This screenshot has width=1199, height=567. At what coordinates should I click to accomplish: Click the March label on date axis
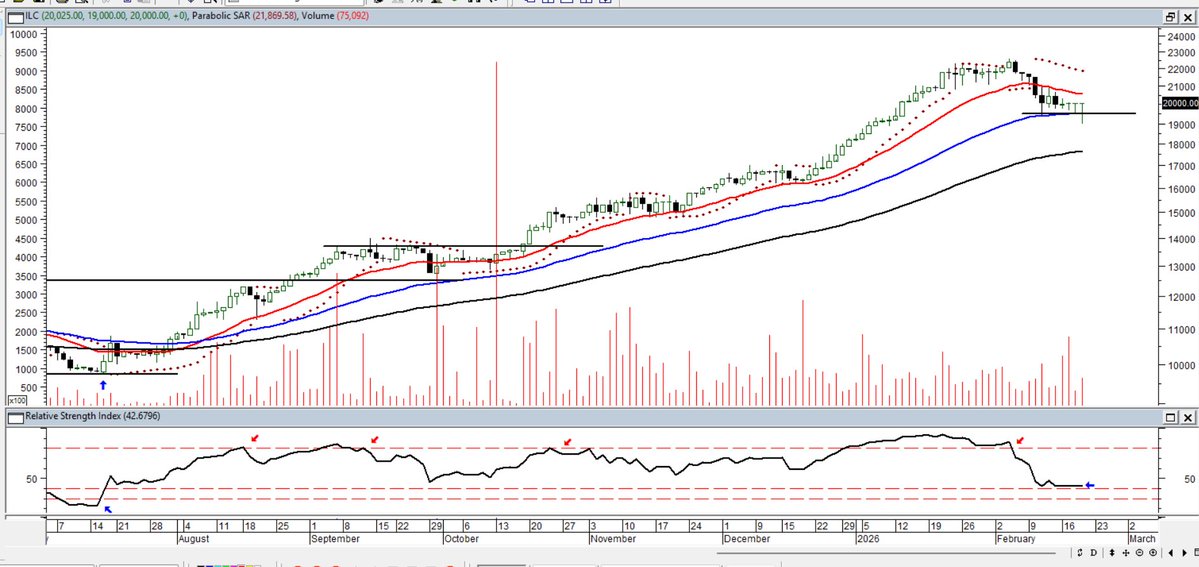[1142, 539]
